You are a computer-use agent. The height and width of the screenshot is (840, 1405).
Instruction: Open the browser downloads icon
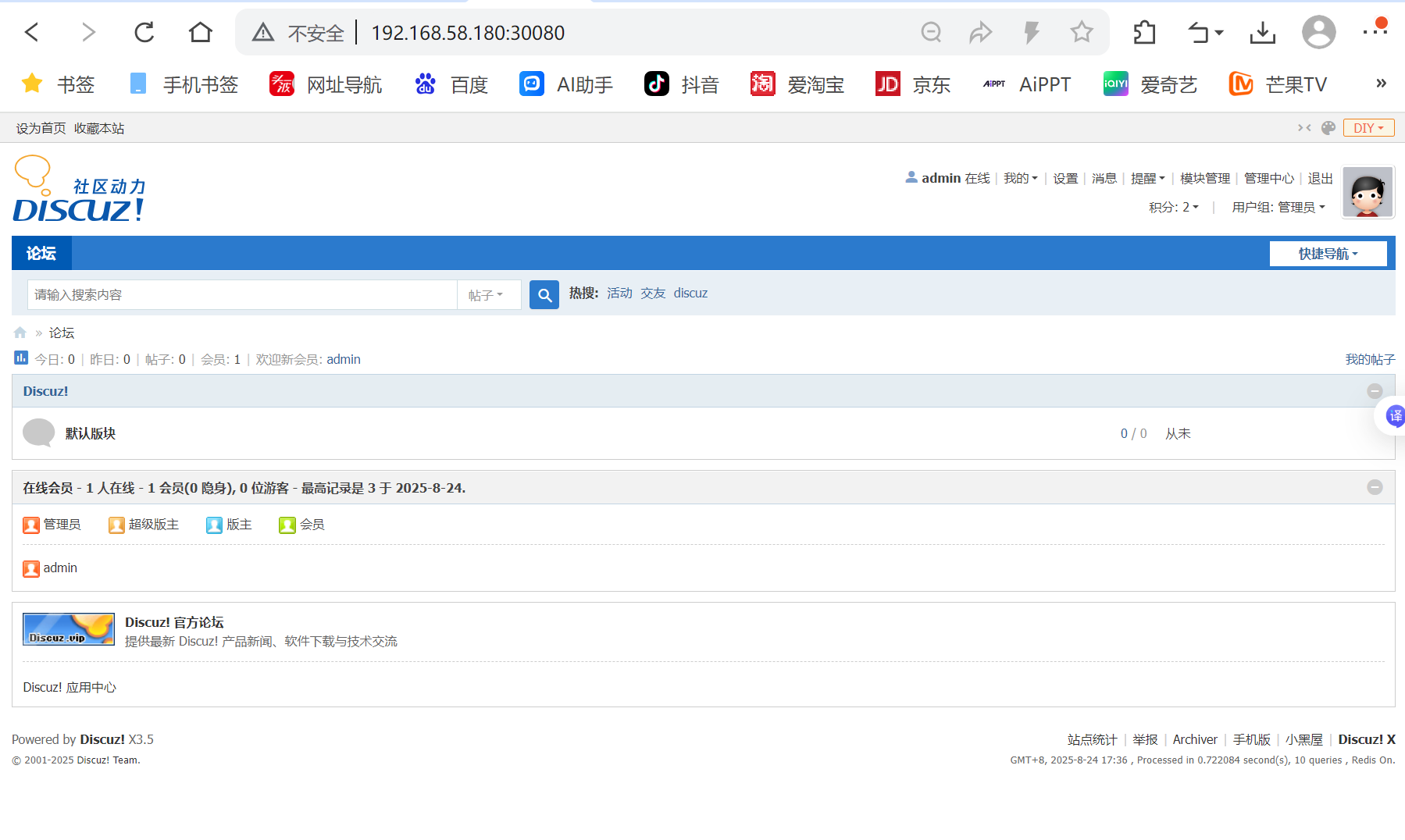click(x=1263, y=32)
